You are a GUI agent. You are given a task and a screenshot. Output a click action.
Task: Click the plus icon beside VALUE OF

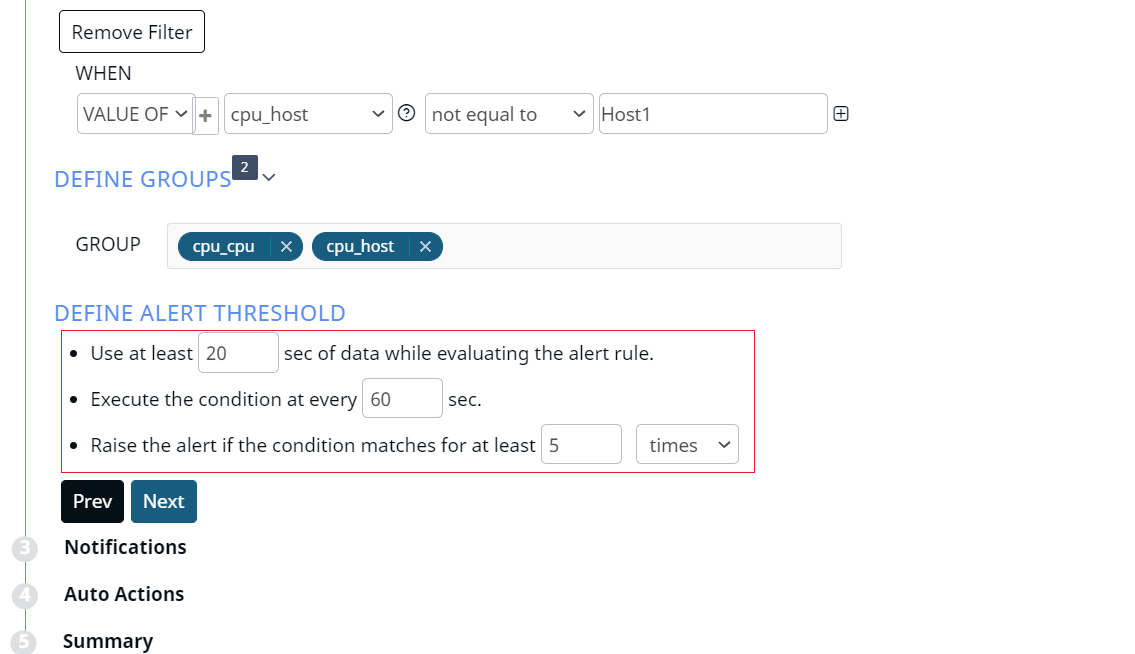[x=206, y=115]
